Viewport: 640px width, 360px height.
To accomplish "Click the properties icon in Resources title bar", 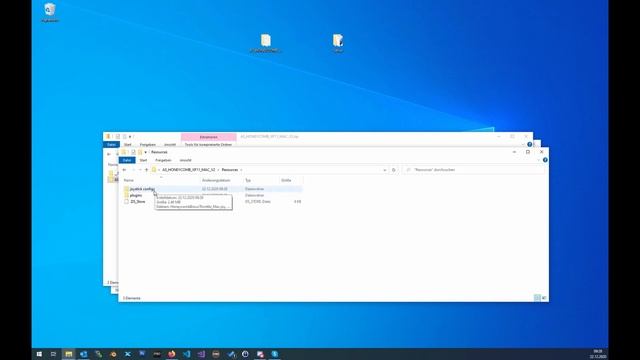I will [x=133, y=152].
